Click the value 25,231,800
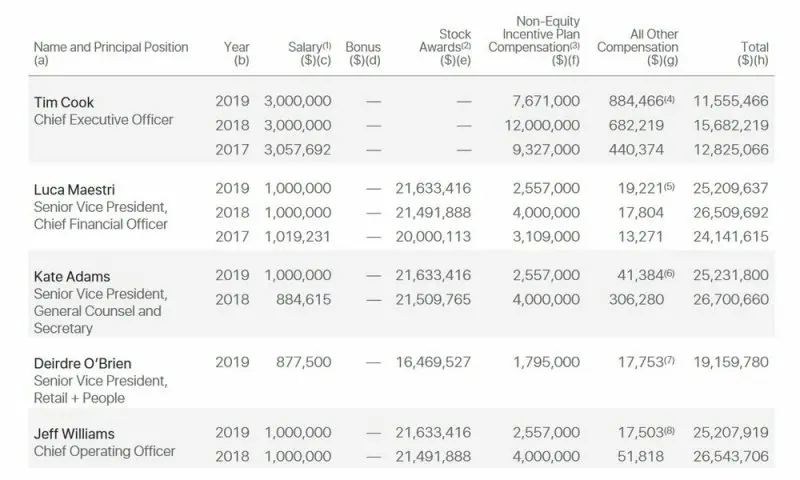The height and width of the screenshot is (480, 800). pos(731,275)
